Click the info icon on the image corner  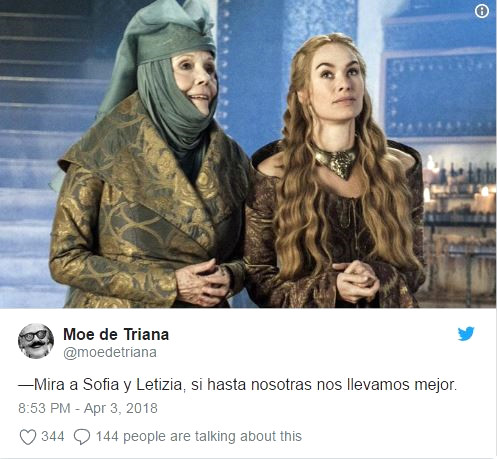481,11
